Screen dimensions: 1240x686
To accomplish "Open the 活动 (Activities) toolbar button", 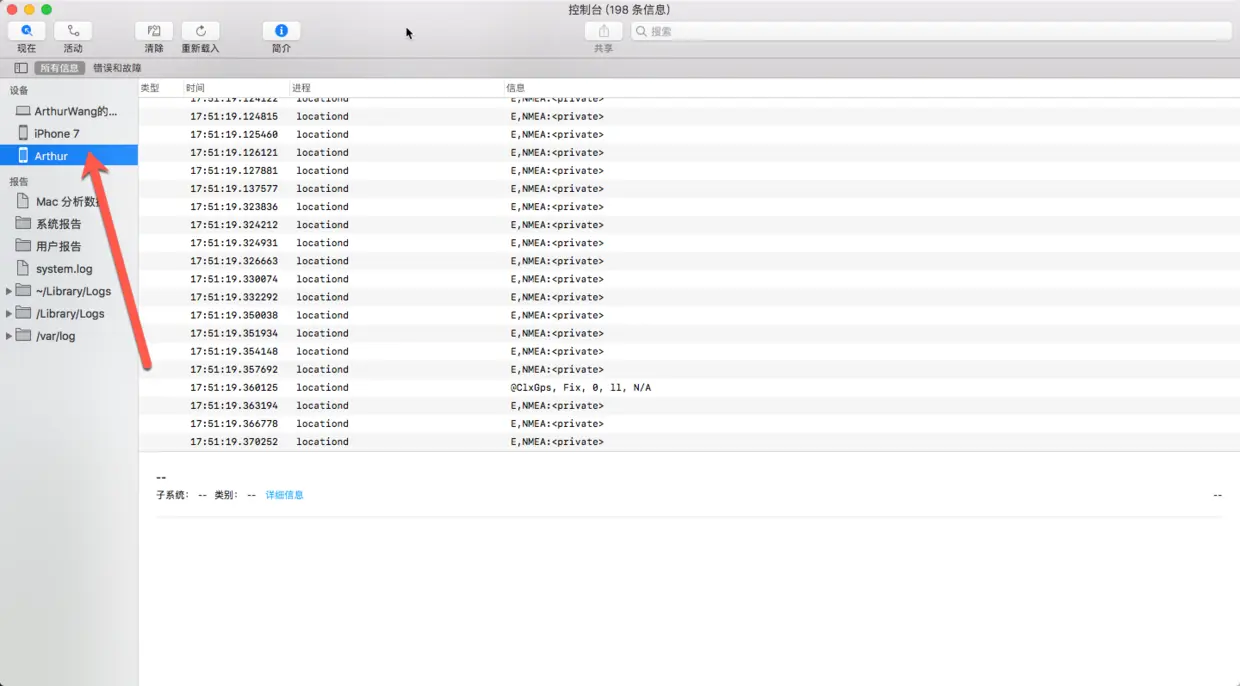I will (x=73, y=31).
